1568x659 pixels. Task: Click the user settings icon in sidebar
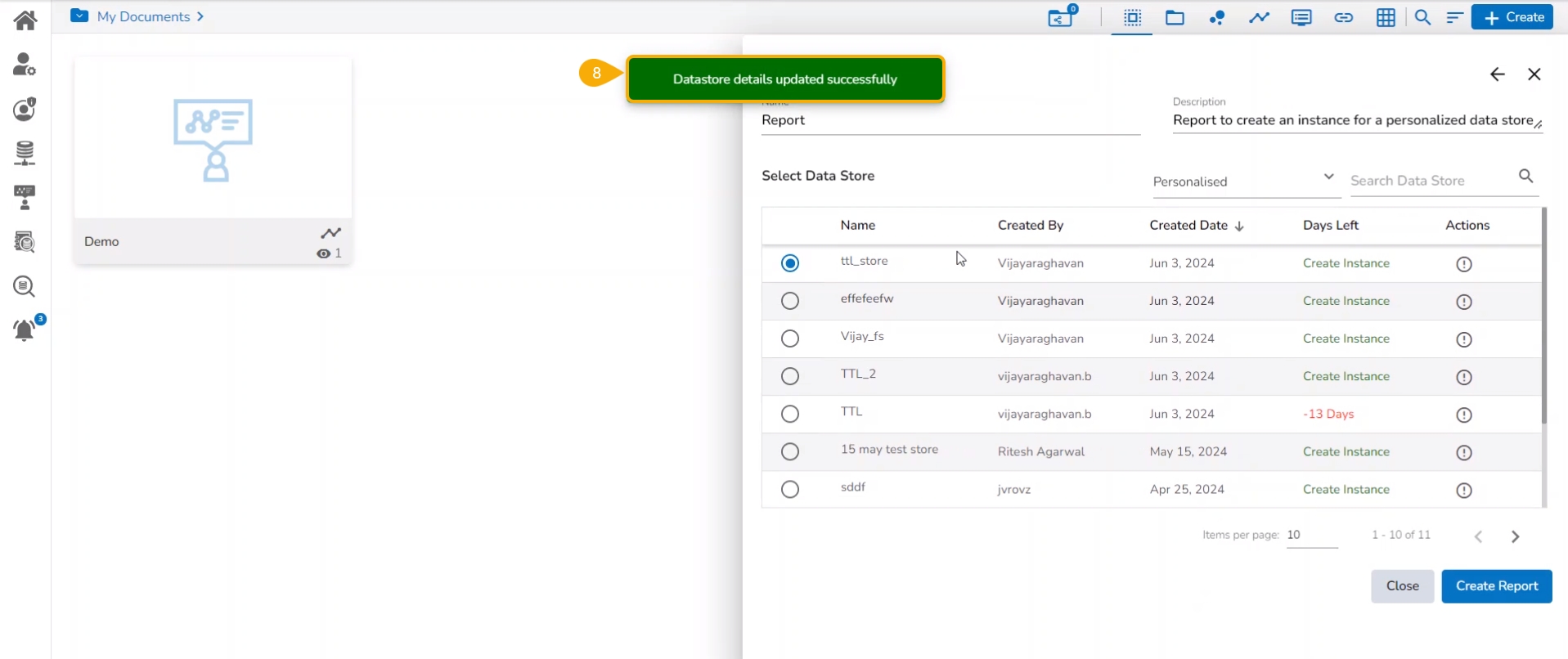[25, 64]
